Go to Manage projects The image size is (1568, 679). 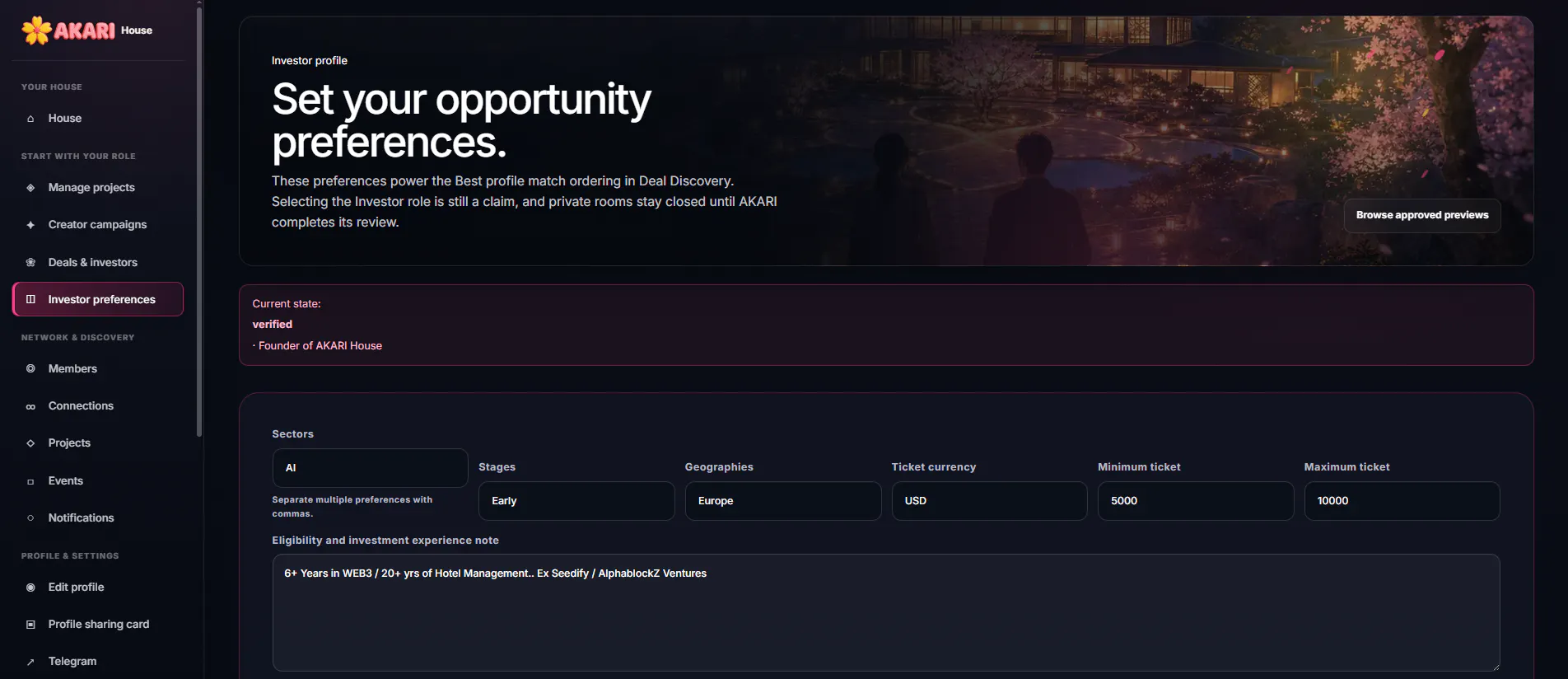(x=98, y=188)
